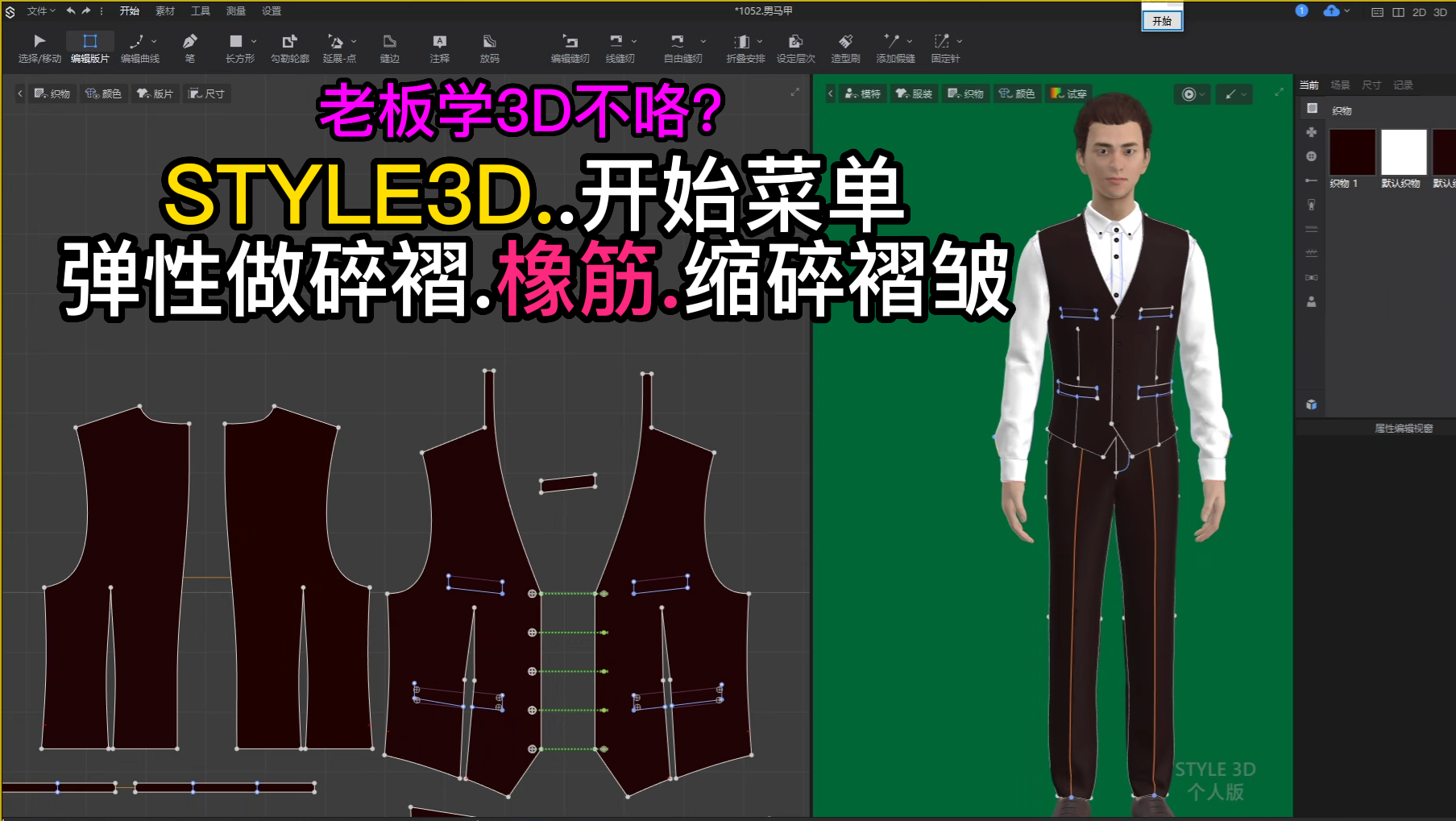This screenshot has height=821, width=1456.
Task: Expand 编辑曲线 tool dropdown arrow
Action: click(x=154, y=41)
